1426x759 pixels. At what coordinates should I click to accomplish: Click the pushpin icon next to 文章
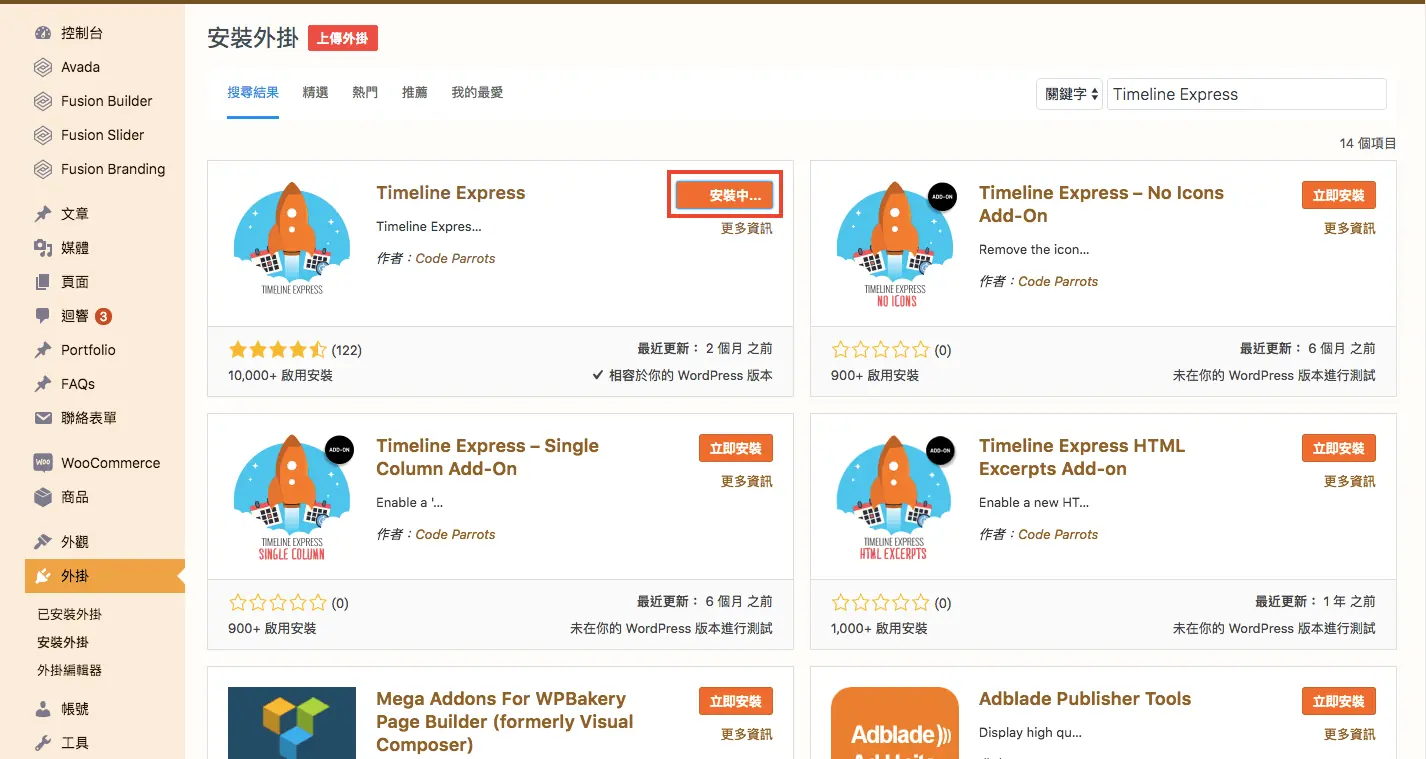[43, 214]
